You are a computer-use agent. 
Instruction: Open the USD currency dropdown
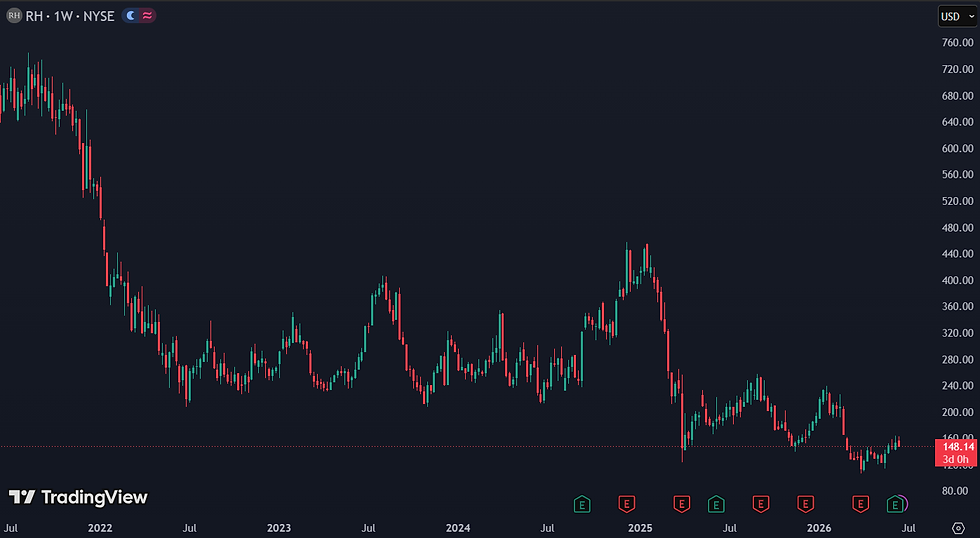(957, 16)
